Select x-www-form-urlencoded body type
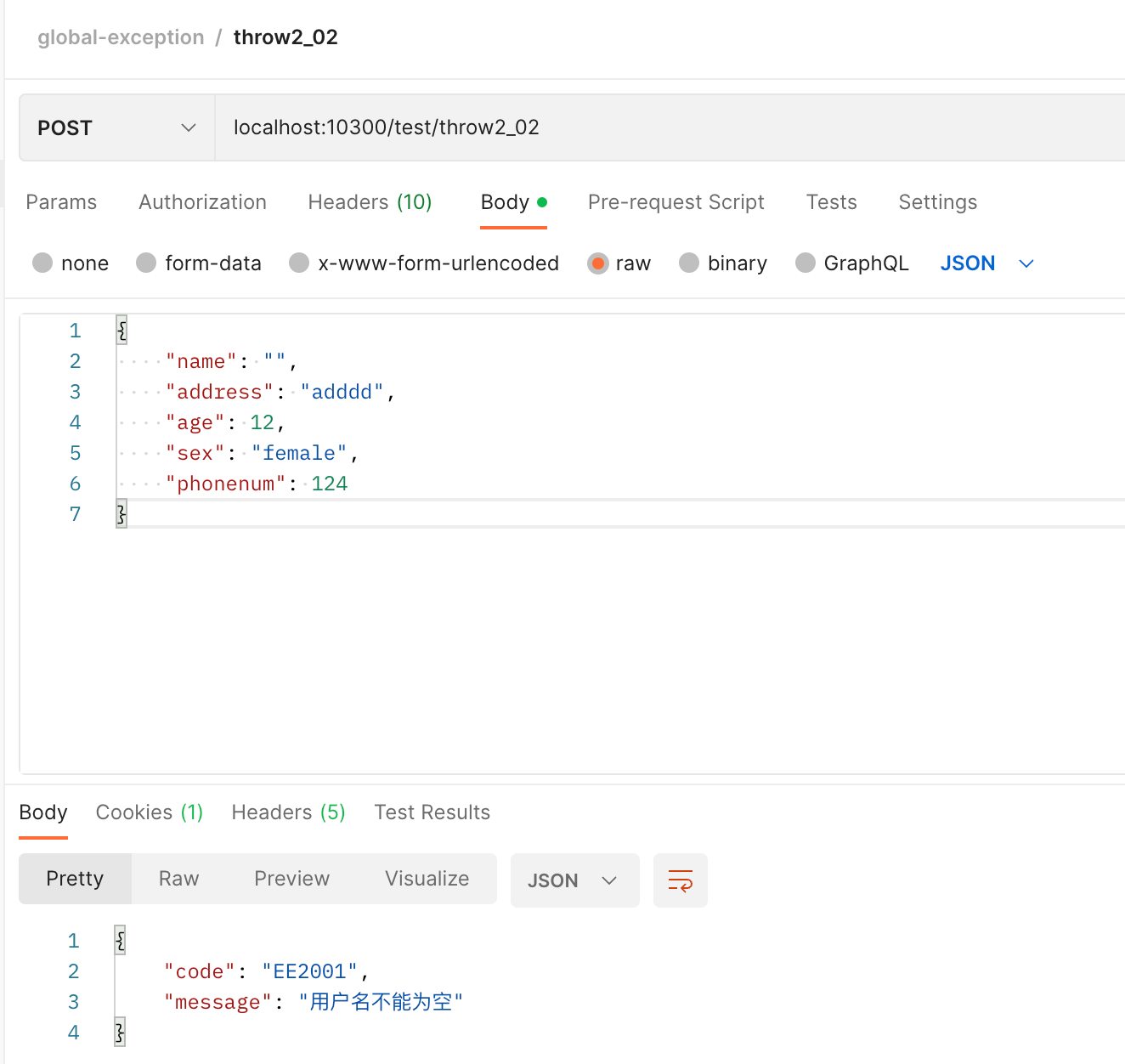Viewport: 1125px width, 1064px height. (299, 263)
